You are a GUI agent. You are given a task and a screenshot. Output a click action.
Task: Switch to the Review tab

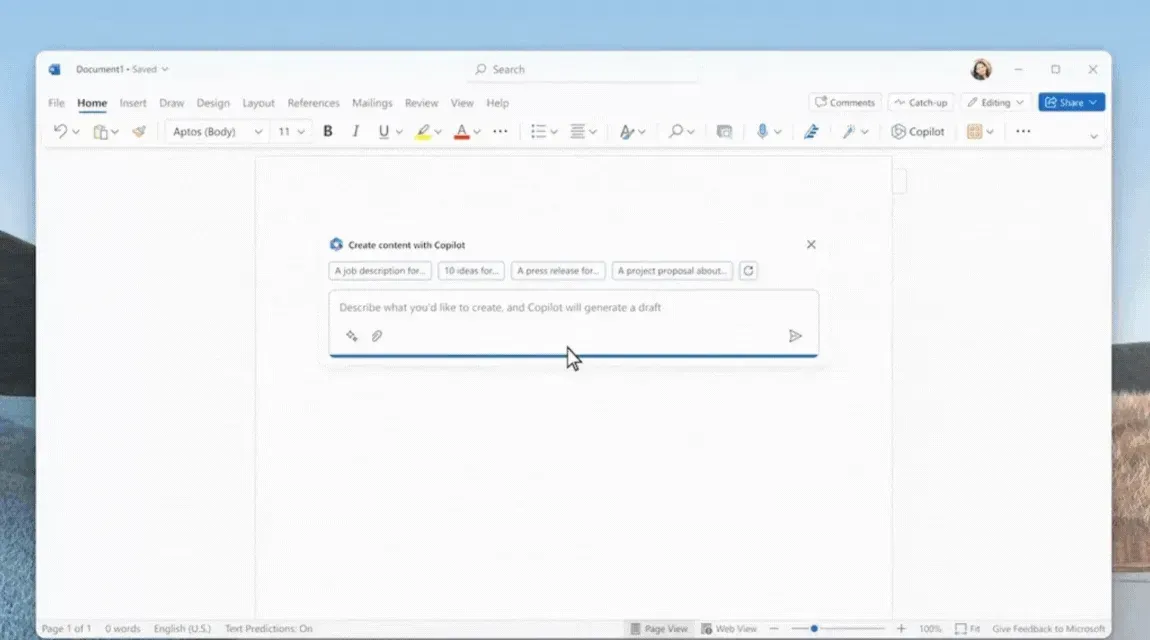click(x=421, y=103)
